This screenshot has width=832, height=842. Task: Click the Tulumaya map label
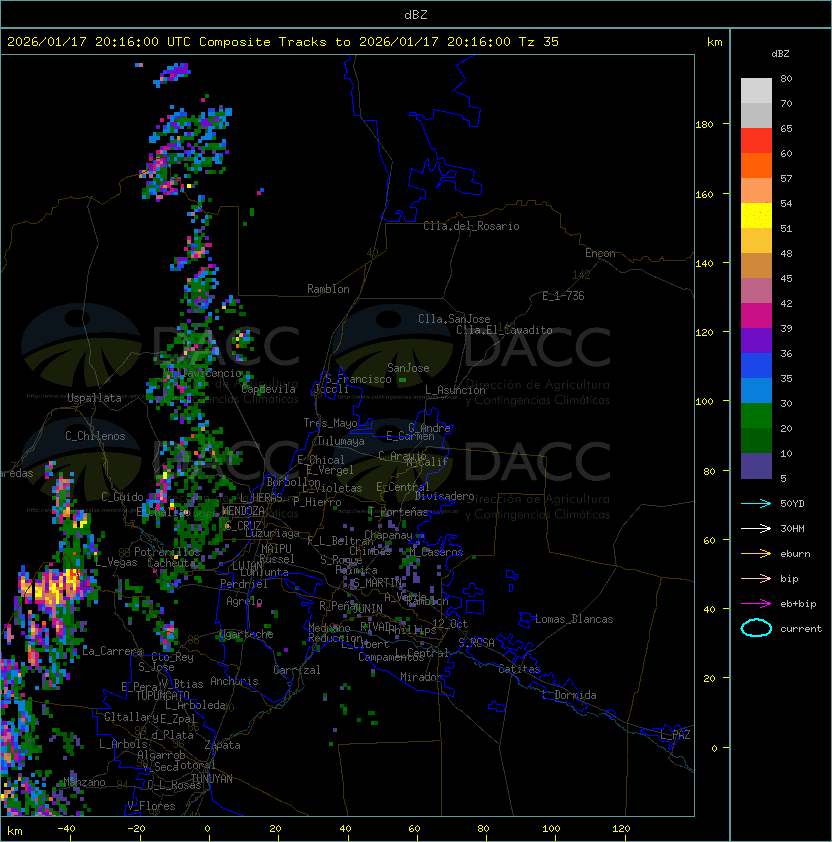[341, 441]
